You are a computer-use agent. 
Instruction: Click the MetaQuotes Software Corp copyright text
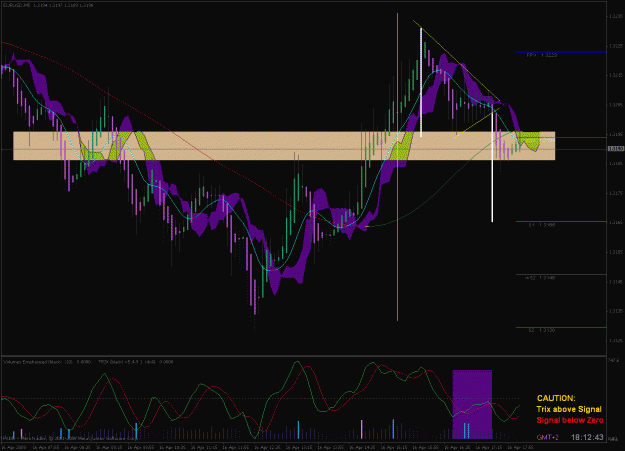(70, 438)
